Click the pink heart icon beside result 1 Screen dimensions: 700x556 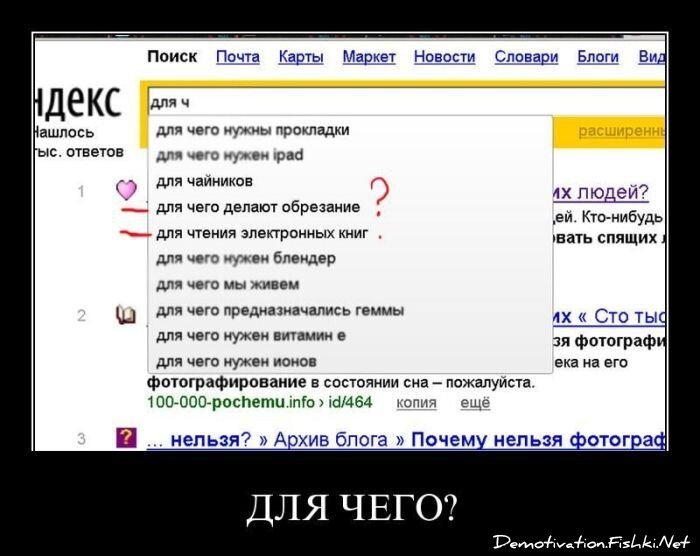[126, 190]
